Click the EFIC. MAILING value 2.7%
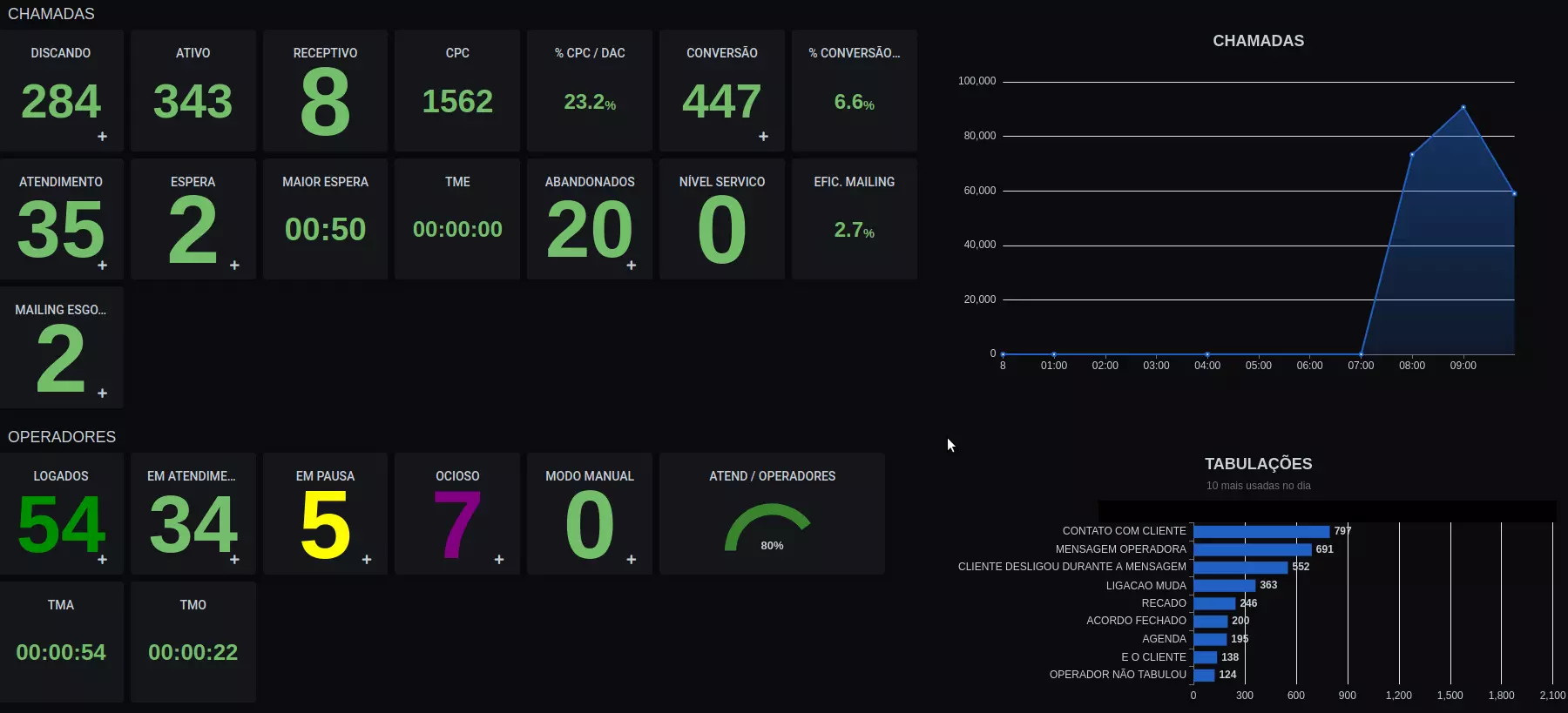 click(x=854, y=231)
